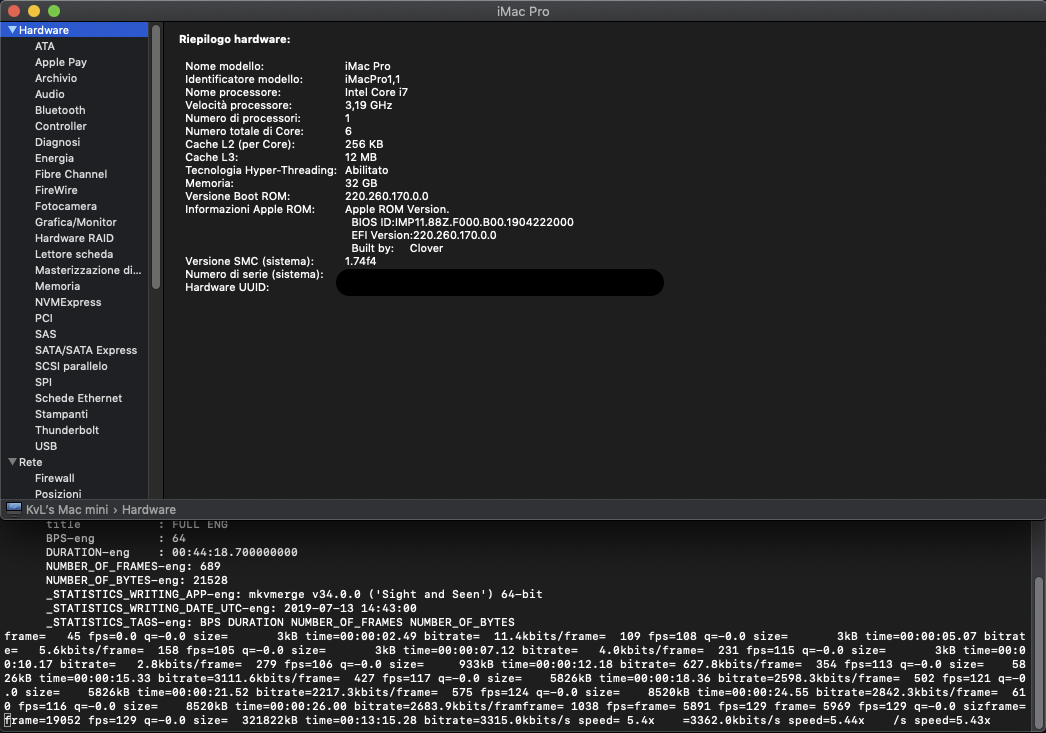Select Masterizzazione di... entry
Screen dimensions: 1046x733
point(88,270)
